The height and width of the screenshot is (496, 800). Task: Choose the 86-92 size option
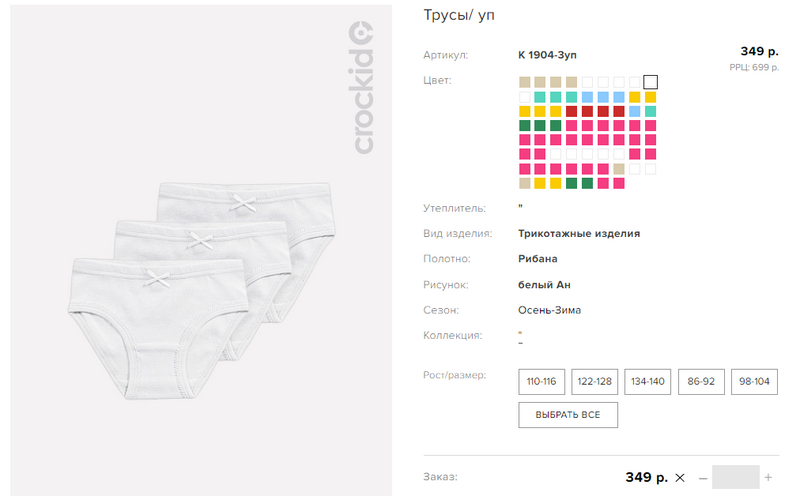pos(701,381)
